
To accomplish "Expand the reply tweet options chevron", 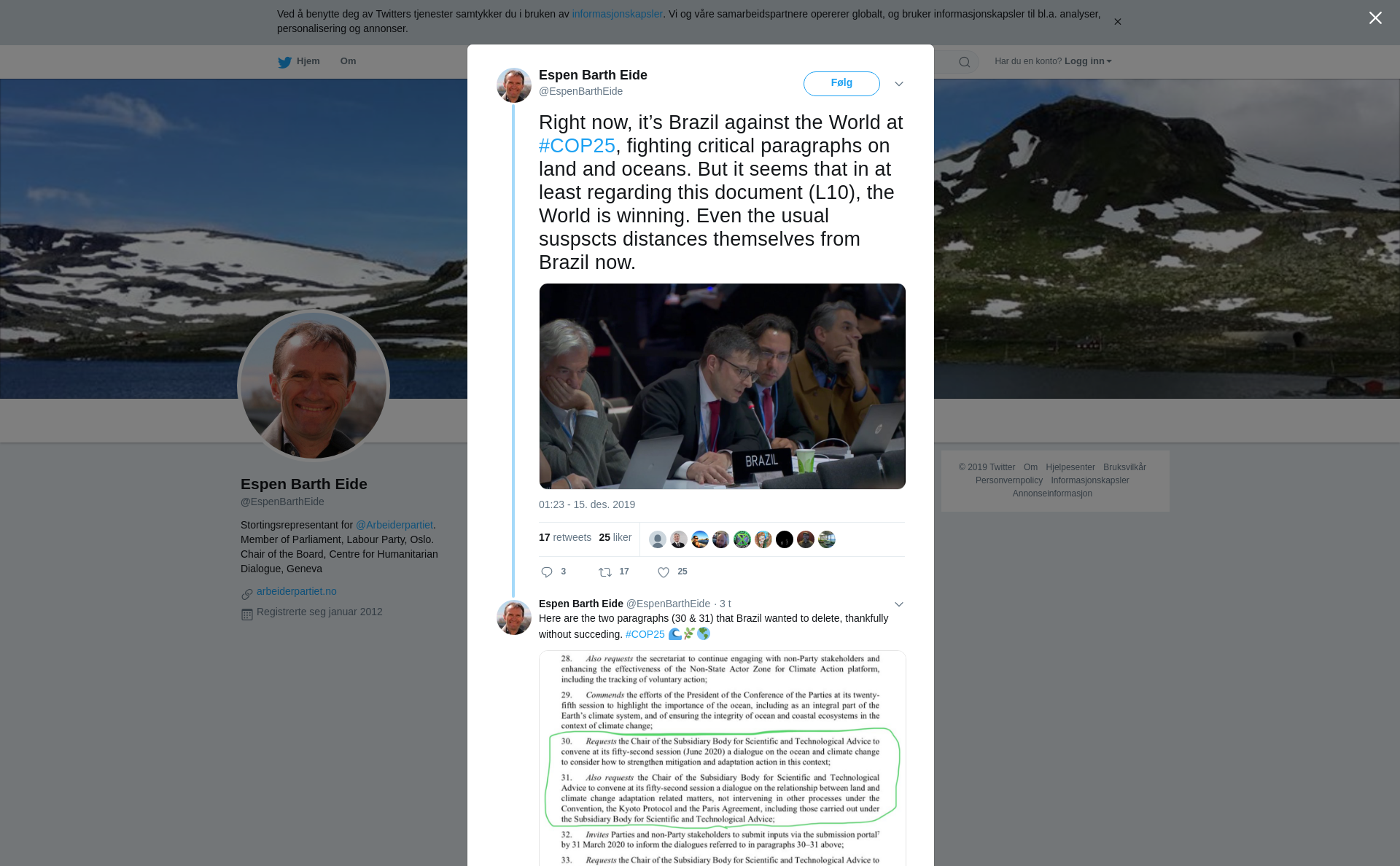I will (899, 604).
